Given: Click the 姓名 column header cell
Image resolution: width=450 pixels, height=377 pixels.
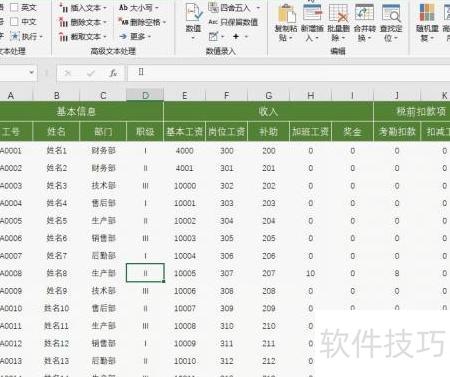Looking at the screenshot, I should click(56, 132).
